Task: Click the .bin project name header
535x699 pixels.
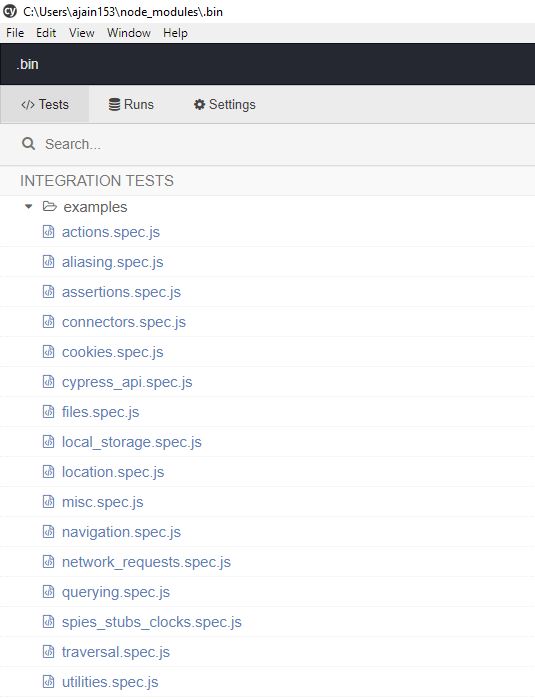Action: tap(28, 64)
